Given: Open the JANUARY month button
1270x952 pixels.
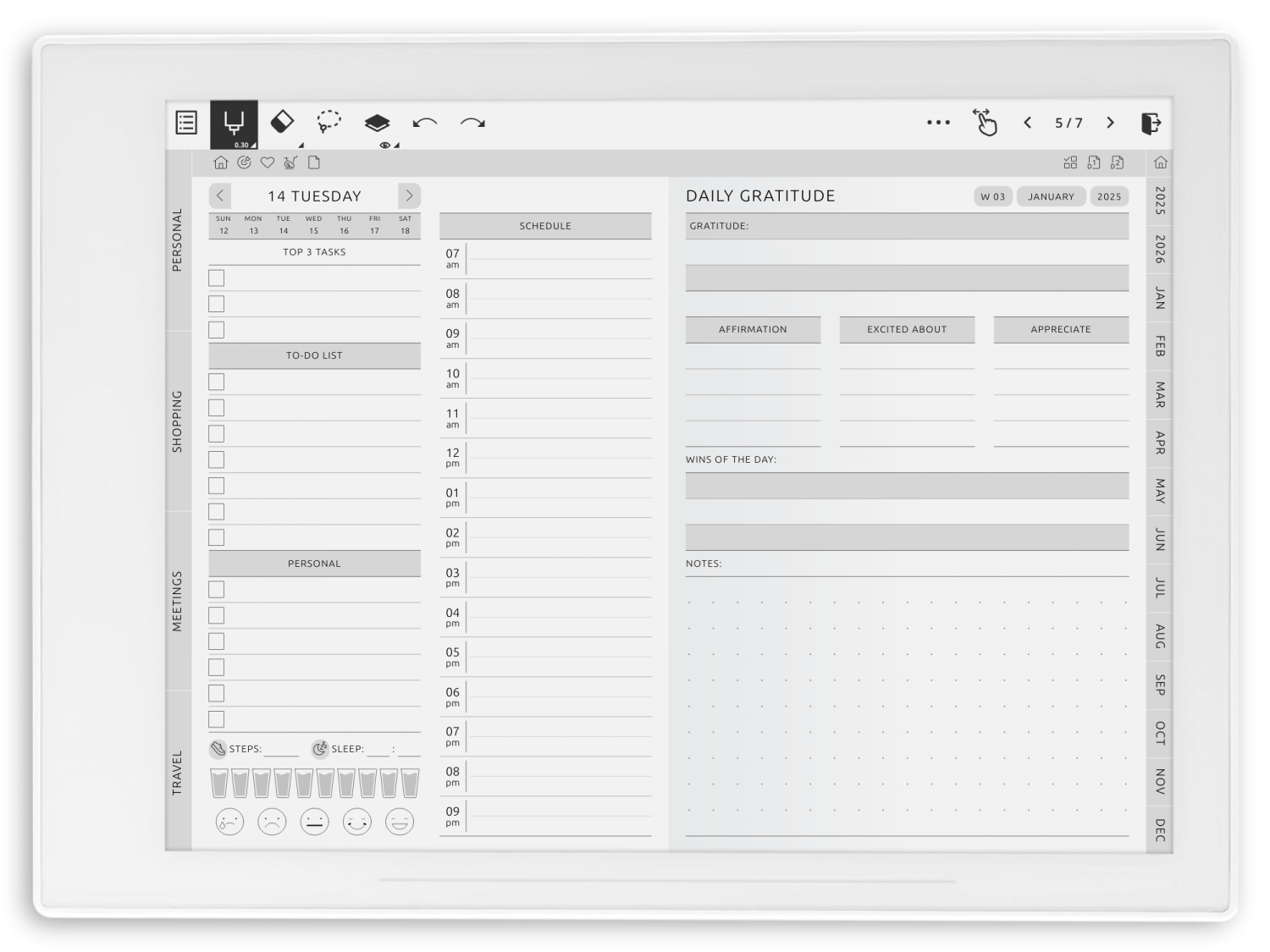Looking at the screenshot, I should coord(1051,196).
